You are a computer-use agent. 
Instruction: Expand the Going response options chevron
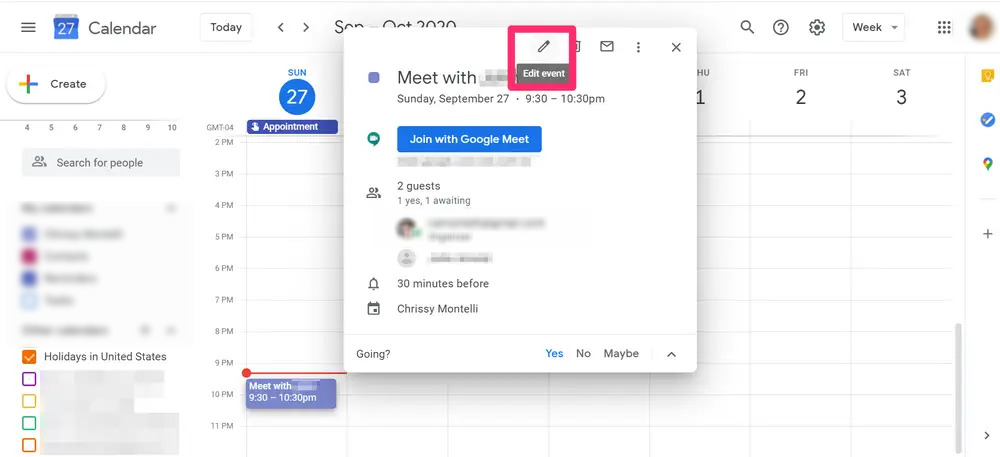(671, 354)
